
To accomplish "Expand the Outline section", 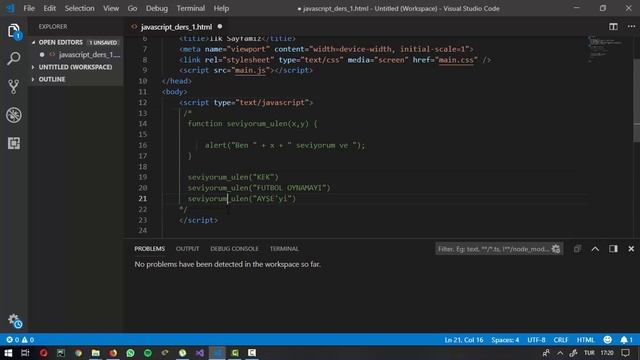I will point(52,79).
